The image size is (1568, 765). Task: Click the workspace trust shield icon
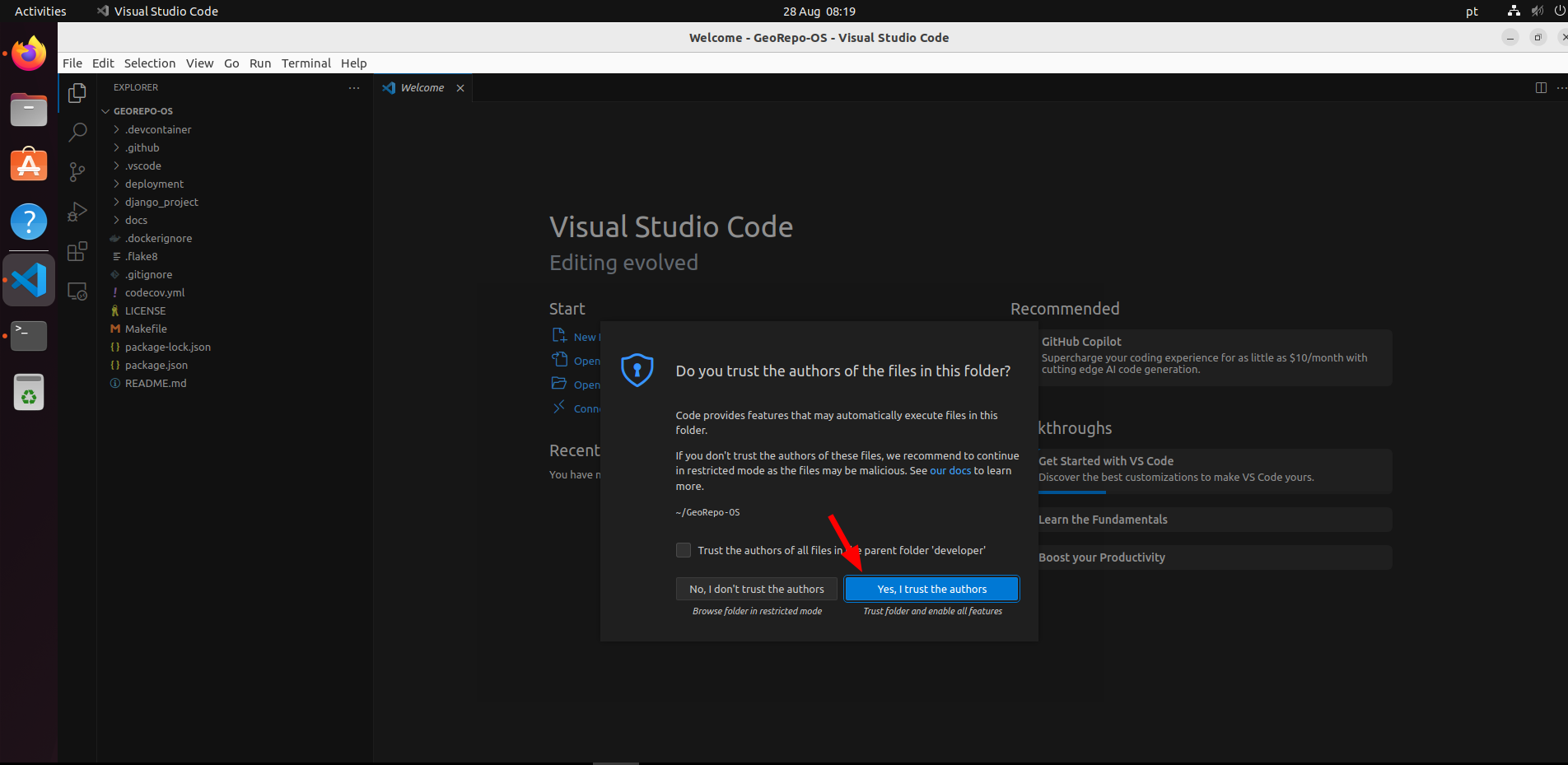click(637, 371)
